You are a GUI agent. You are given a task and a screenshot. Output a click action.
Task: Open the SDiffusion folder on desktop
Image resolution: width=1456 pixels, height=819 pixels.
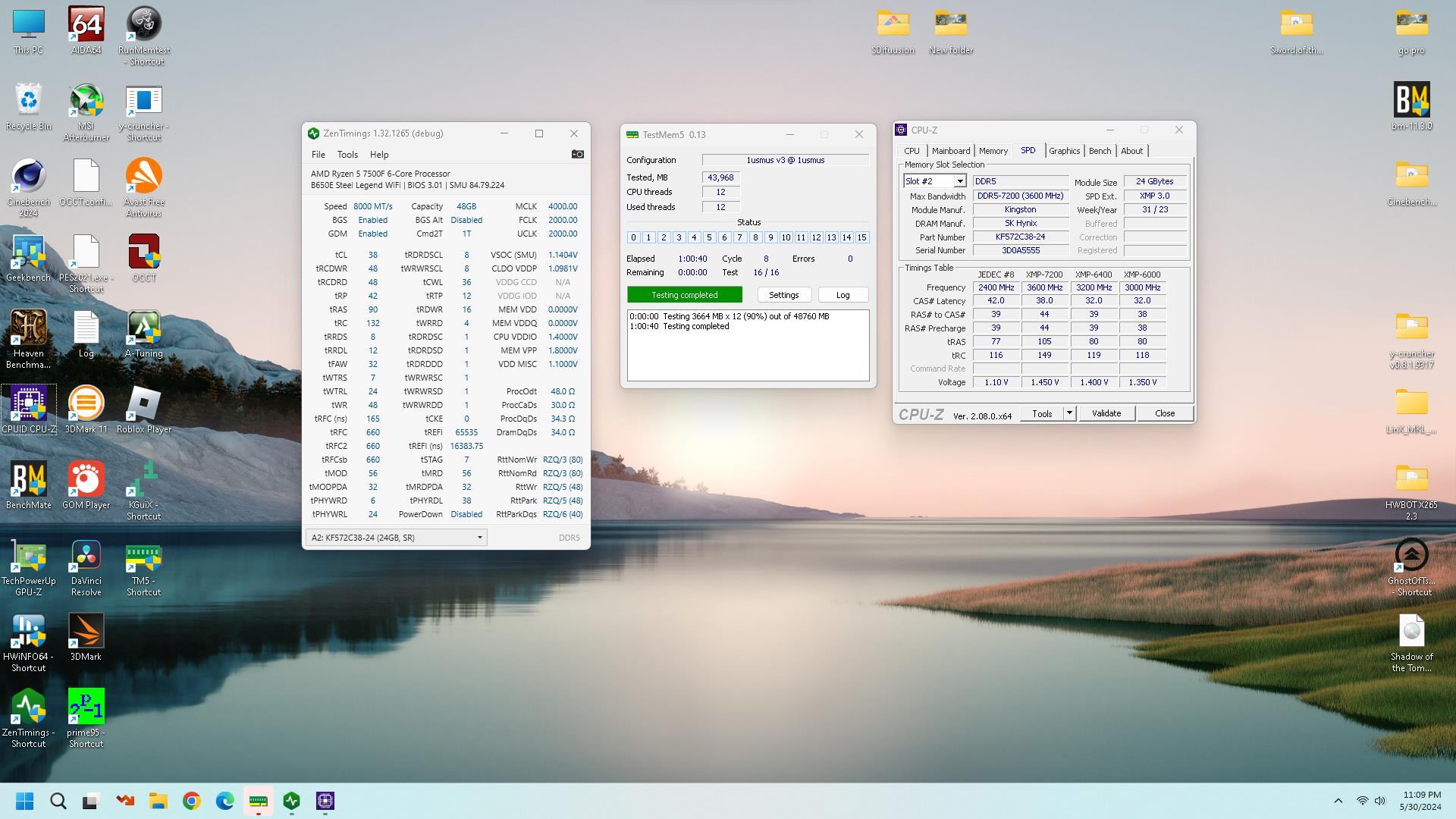pos(893,30)
